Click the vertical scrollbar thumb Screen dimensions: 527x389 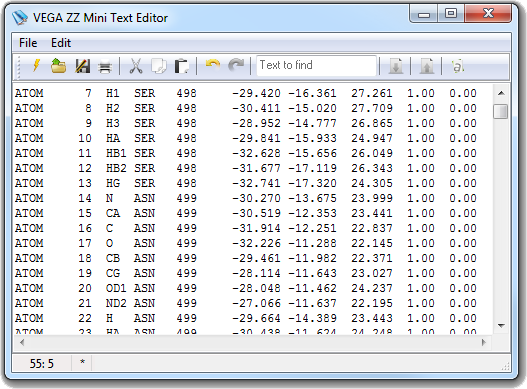coord(500,111)
